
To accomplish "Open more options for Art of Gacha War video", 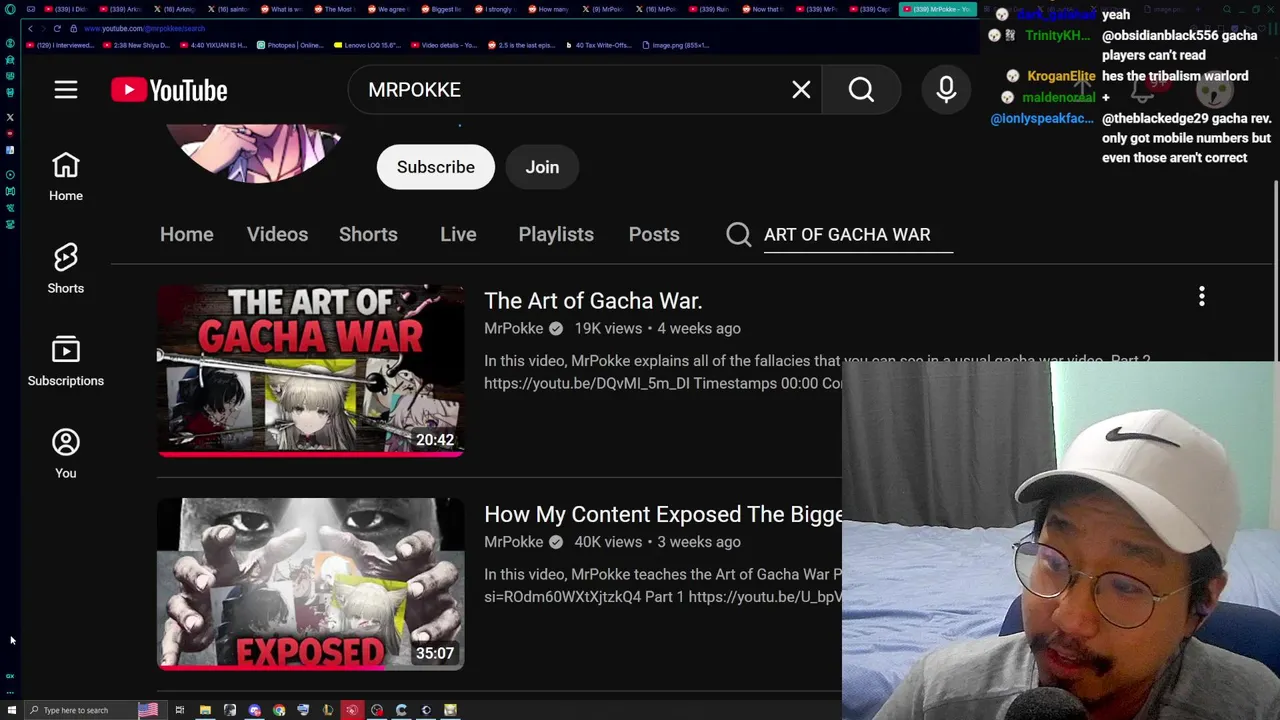I will (1202, 296).
